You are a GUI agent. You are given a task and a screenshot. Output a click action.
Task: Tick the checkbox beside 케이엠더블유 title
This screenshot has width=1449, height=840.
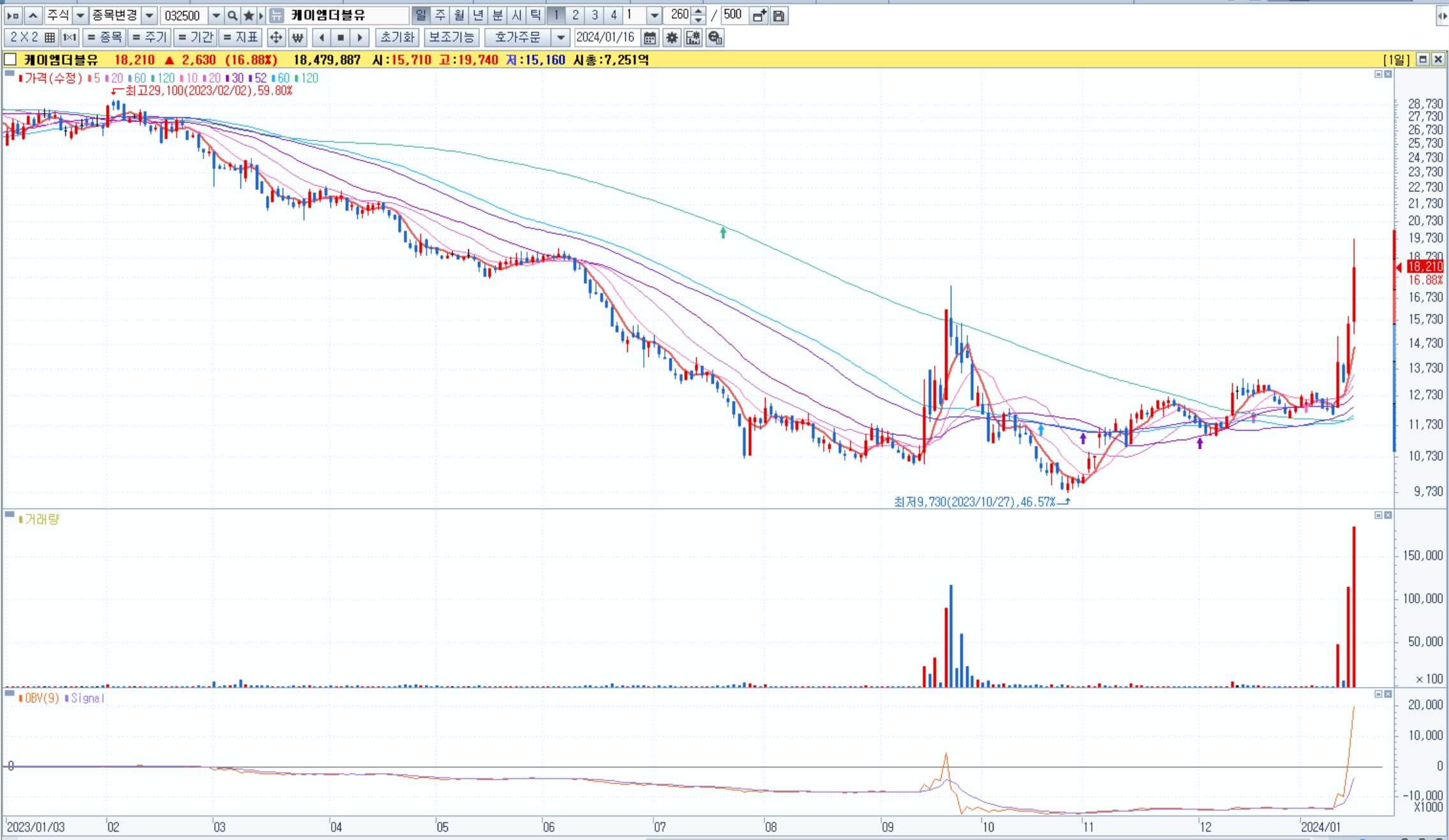point(10,60)
